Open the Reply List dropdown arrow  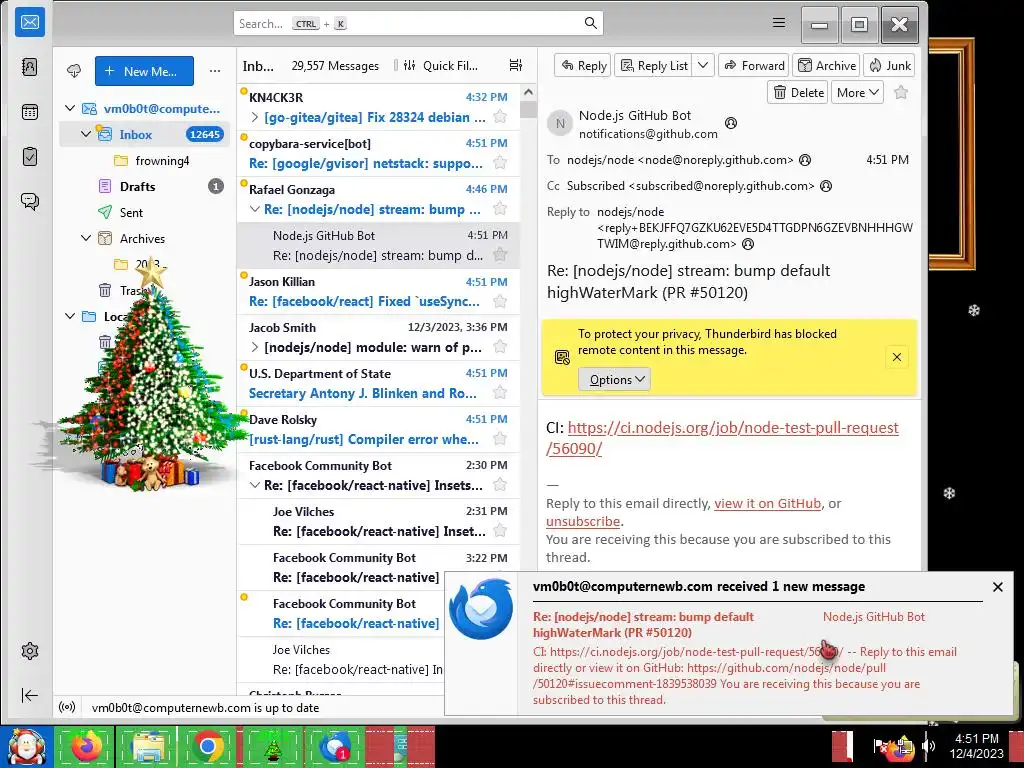tap(703, 65)
